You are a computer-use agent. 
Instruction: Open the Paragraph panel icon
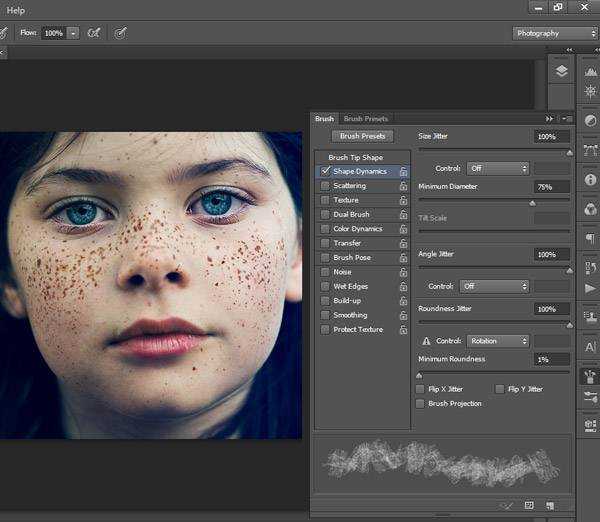pos(590,238)
